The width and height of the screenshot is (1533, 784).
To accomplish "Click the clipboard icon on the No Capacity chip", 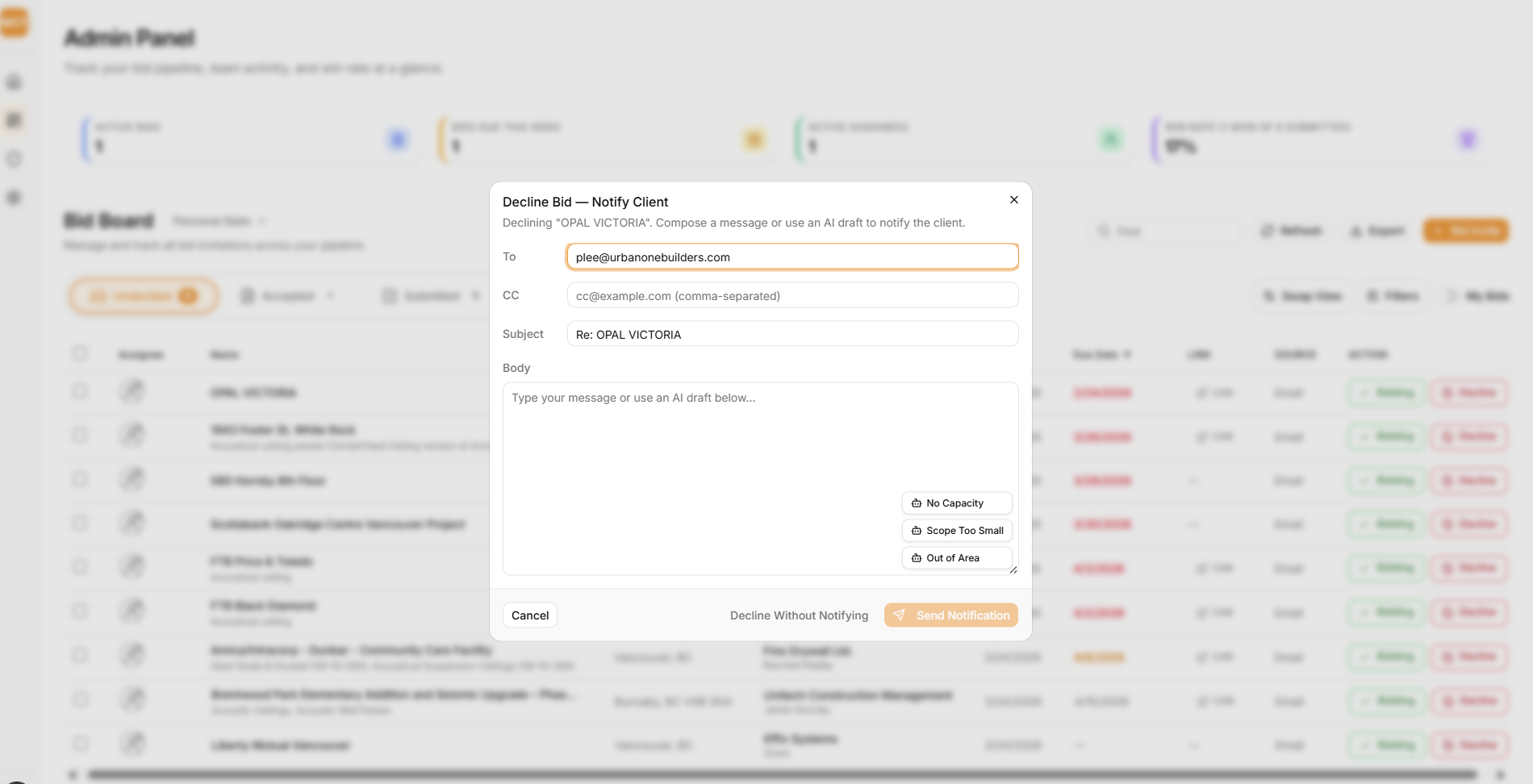I will tap(917, 503).
